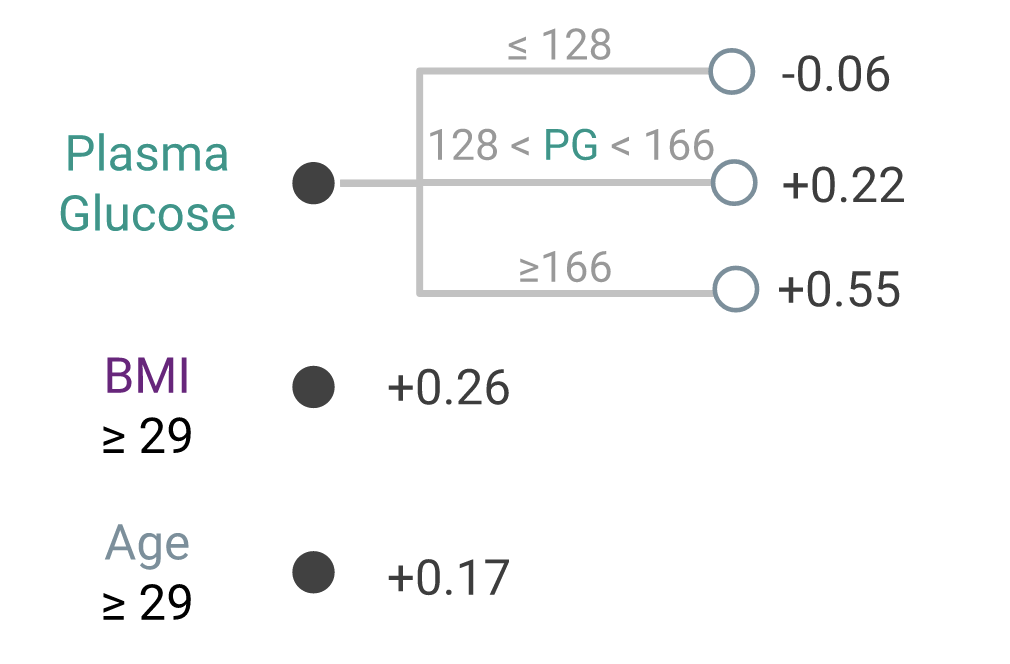Select the Age feature label
The width and height of the screenshot is (1010, 664).
(147, 543)
